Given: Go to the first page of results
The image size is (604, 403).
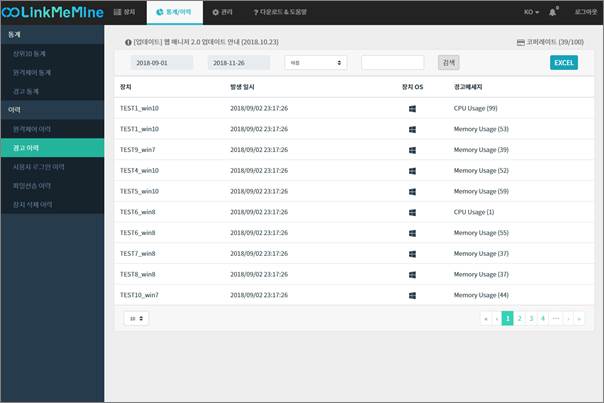Looking at the screenshot, I should 486,318.
